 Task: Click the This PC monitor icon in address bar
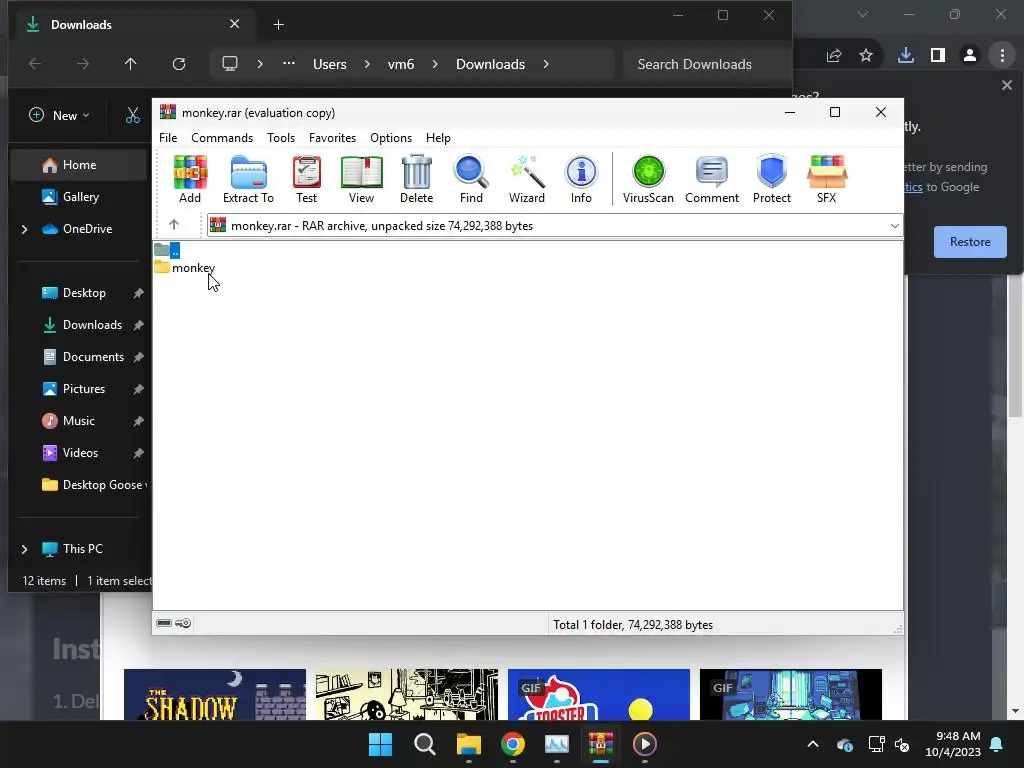coord(230,63)
